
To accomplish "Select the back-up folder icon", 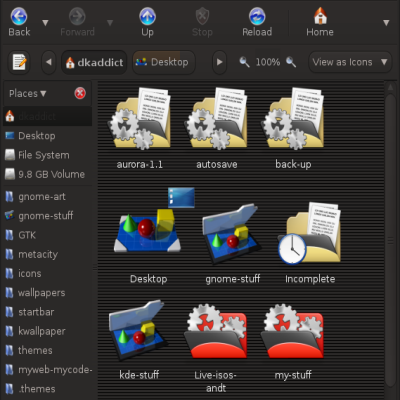I will coord(293,118).
